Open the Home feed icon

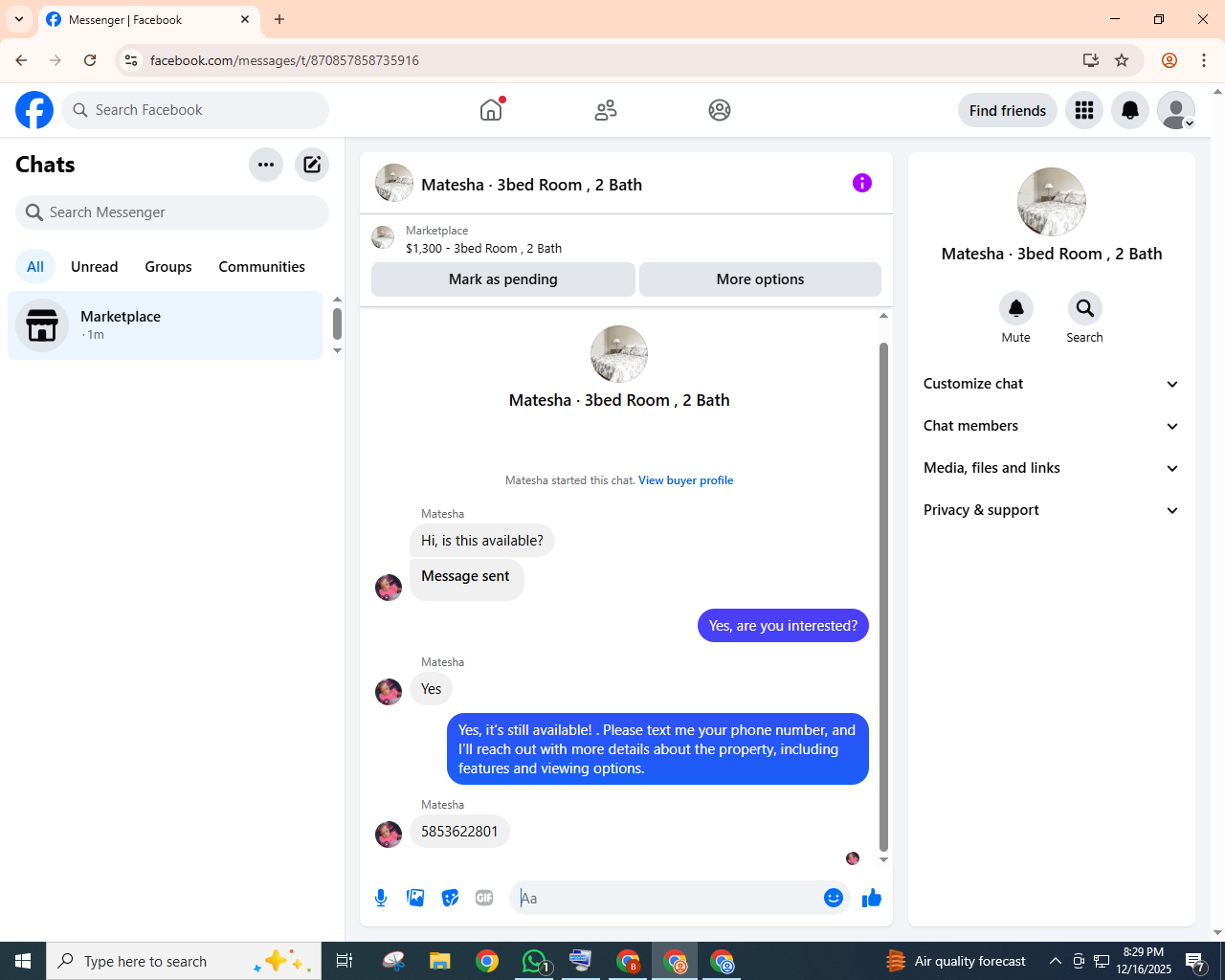tap(491, 110)
